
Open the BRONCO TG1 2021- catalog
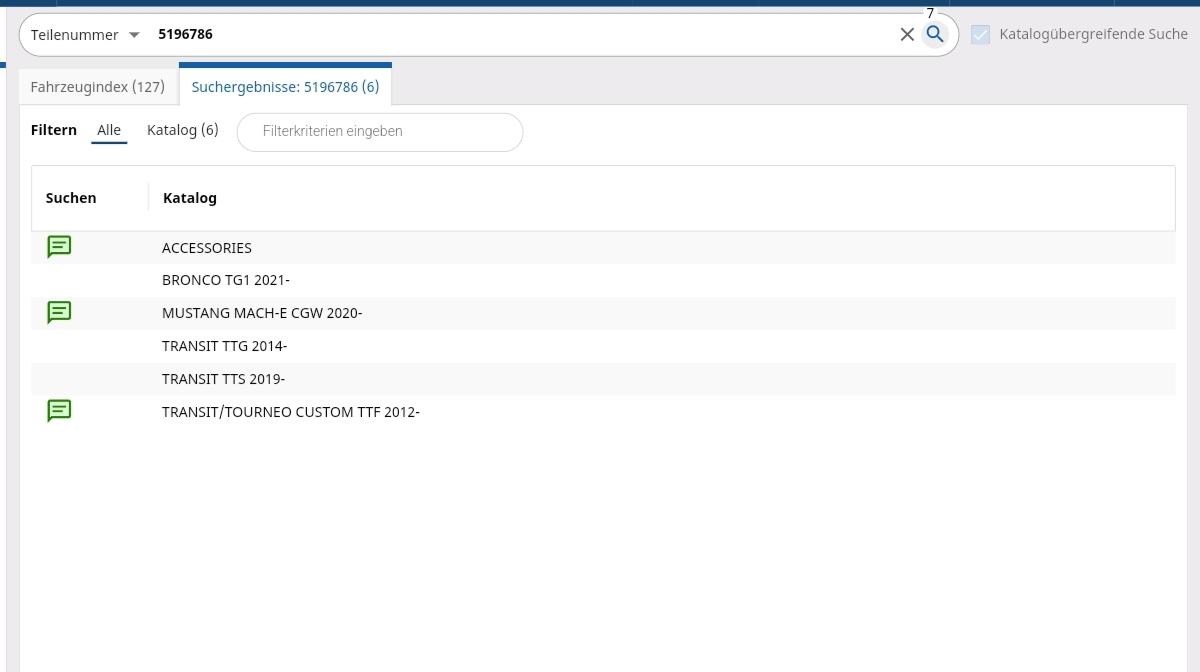pyautogui.click(x=225, y=281)
